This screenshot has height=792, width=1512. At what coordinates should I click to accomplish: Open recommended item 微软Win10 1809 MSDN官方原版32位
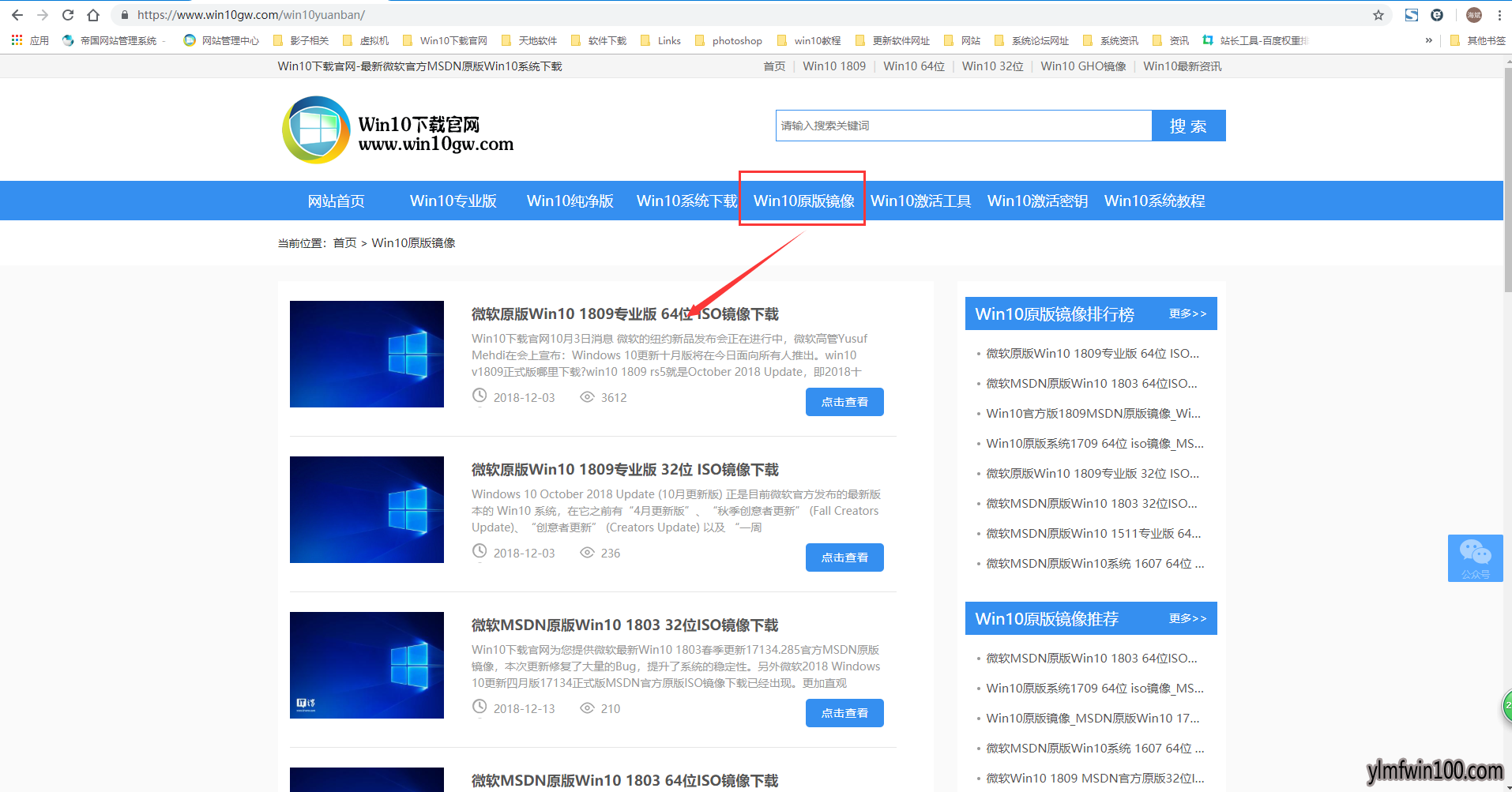1095,779
